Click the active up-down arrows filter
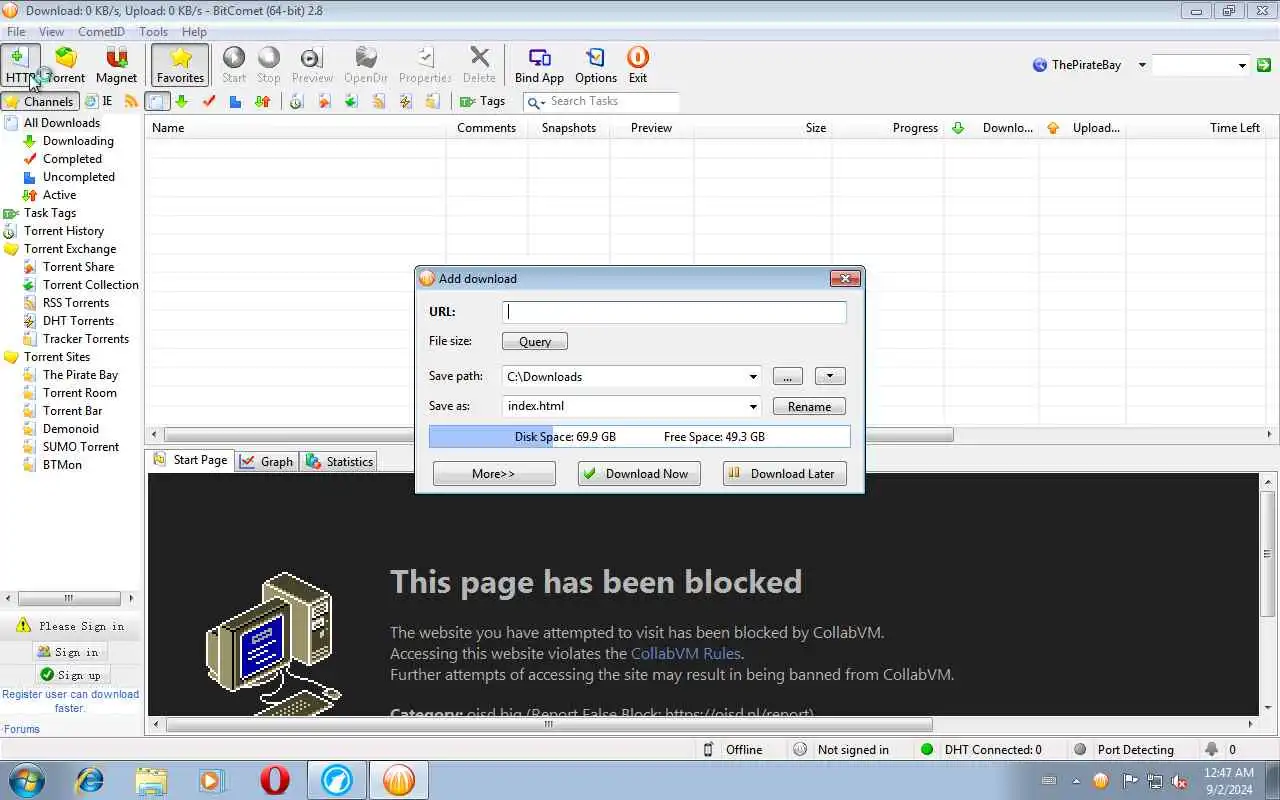 point(263,101)
